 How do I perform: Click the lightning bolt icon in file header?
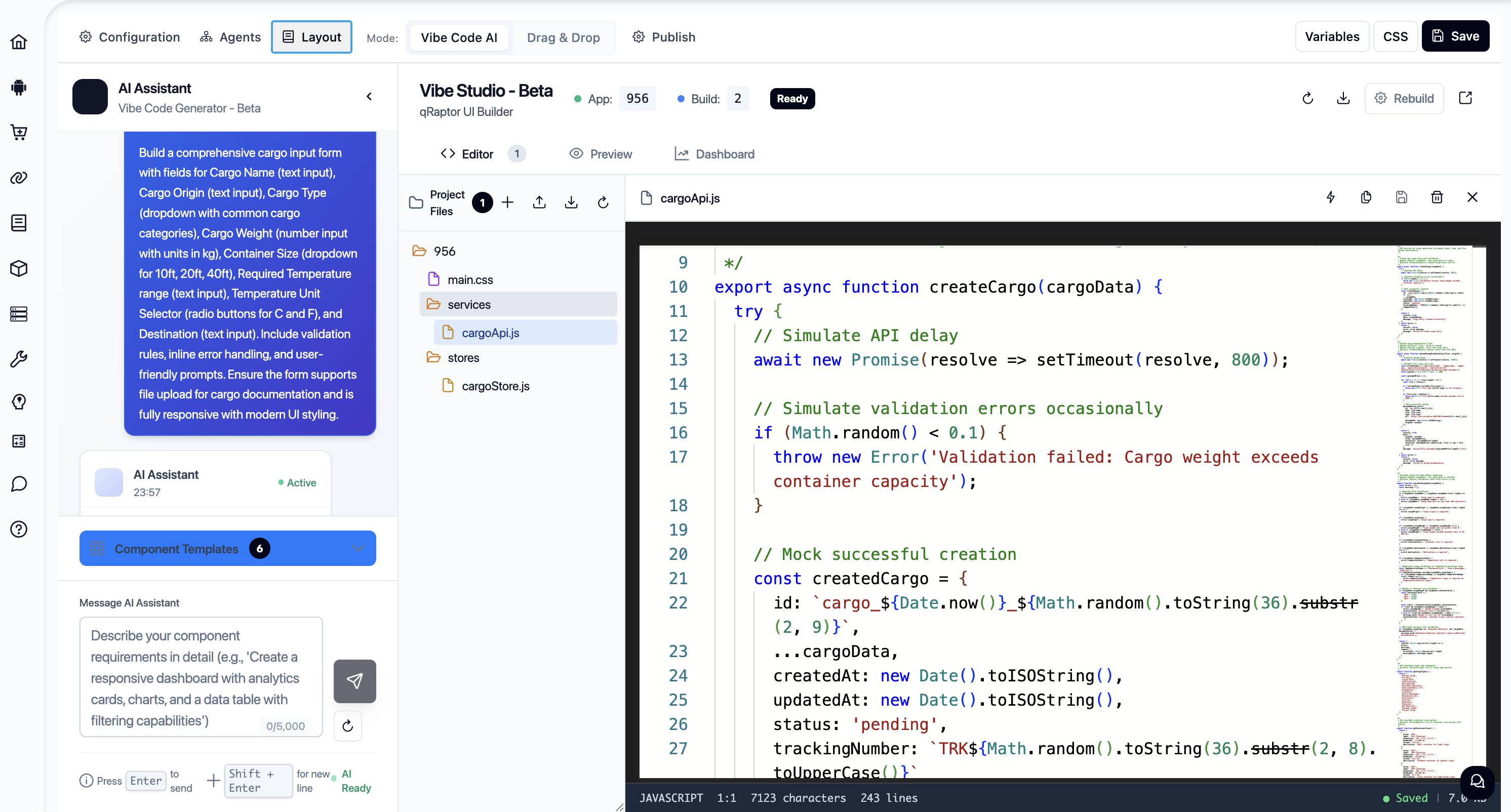pos(1330,197)
